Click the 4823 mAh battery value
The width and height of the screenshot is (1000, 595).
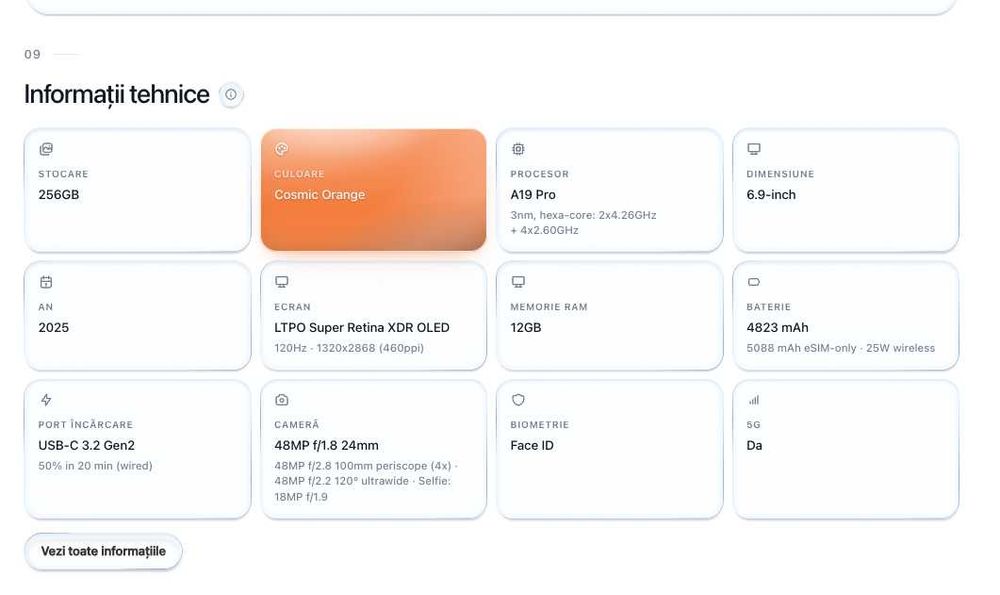pos(777,328)
